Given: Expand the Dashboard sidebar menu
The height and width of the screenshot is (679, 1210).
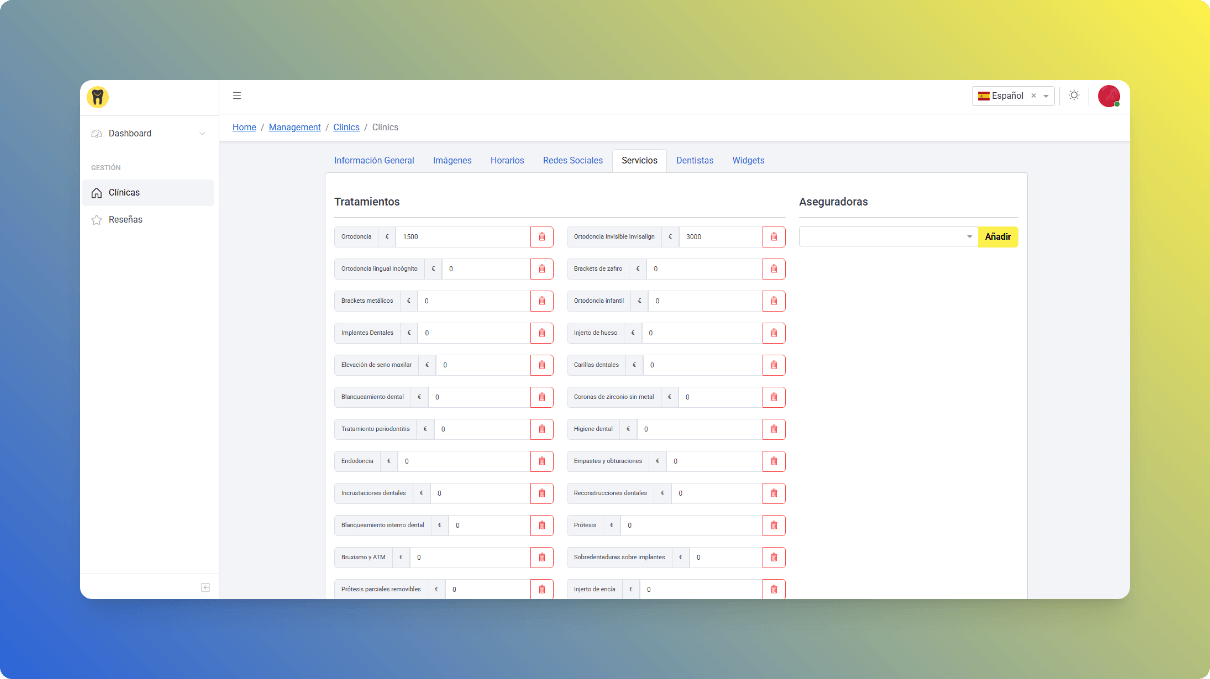Looking at the screenshot, I should tap(148, 133).
